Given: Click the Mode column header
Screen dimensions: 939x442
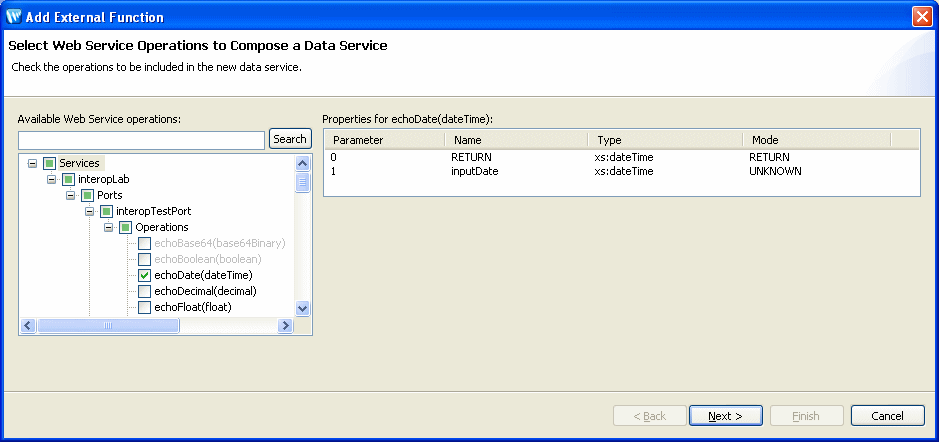Looking at the screenshot, I should [x=817, y=140].
